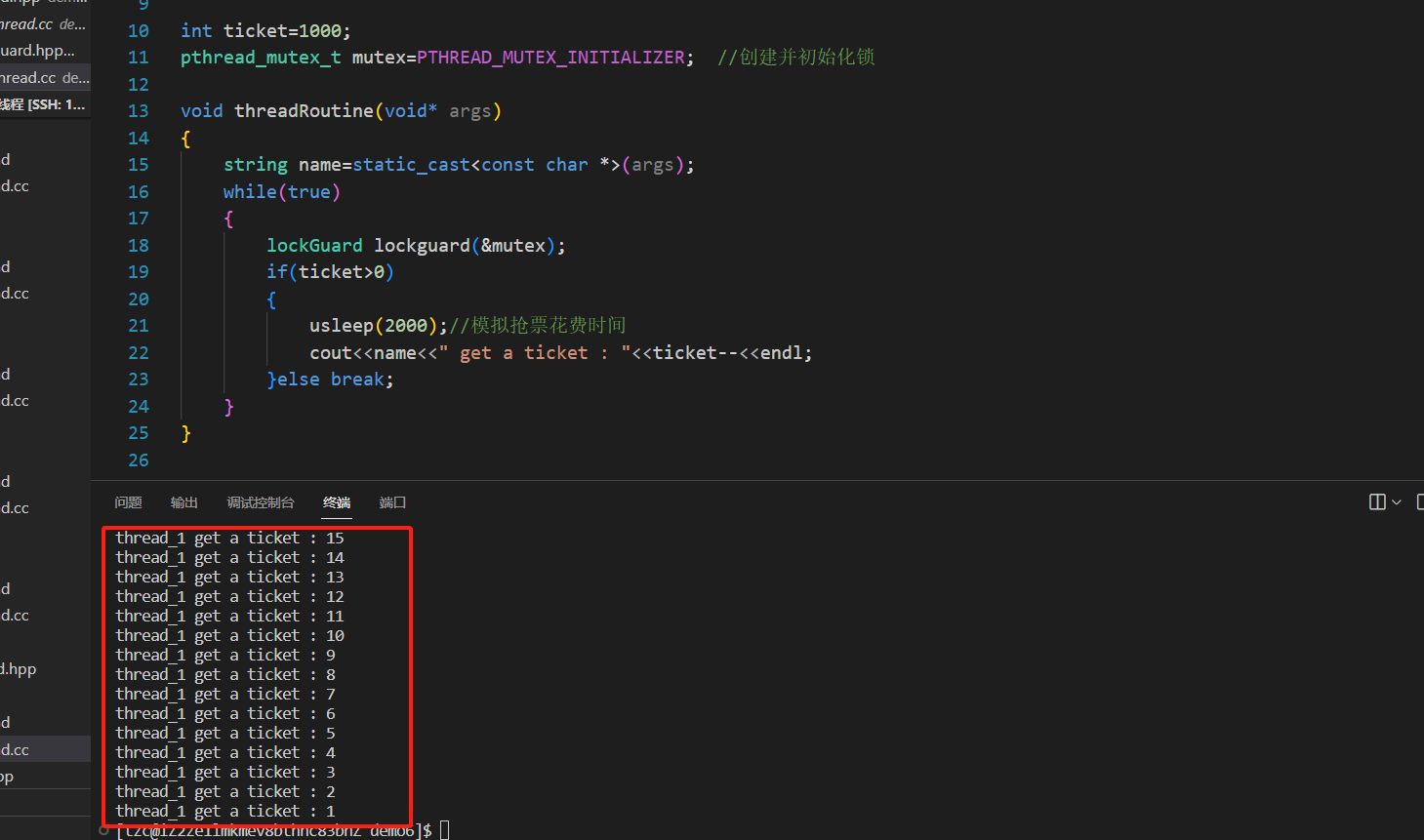The height and width of the screenshot is (840, 1424).
Task: Click terminal row "thread_1 get a ticket : 7"
Action: click(225, 694)
